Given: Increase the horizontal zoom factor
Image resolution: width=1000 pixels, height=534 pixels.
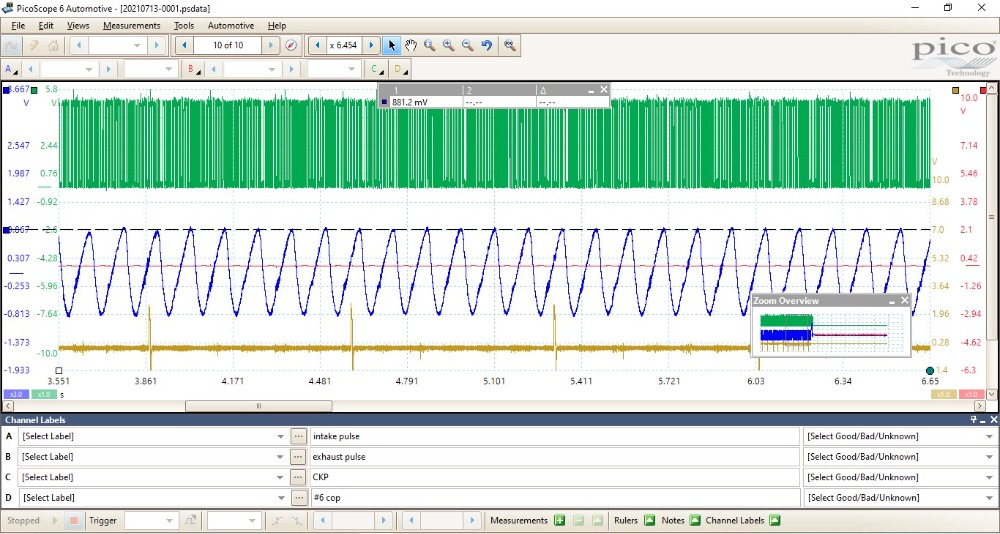Looking at the screenshot, I should (372, 45).
